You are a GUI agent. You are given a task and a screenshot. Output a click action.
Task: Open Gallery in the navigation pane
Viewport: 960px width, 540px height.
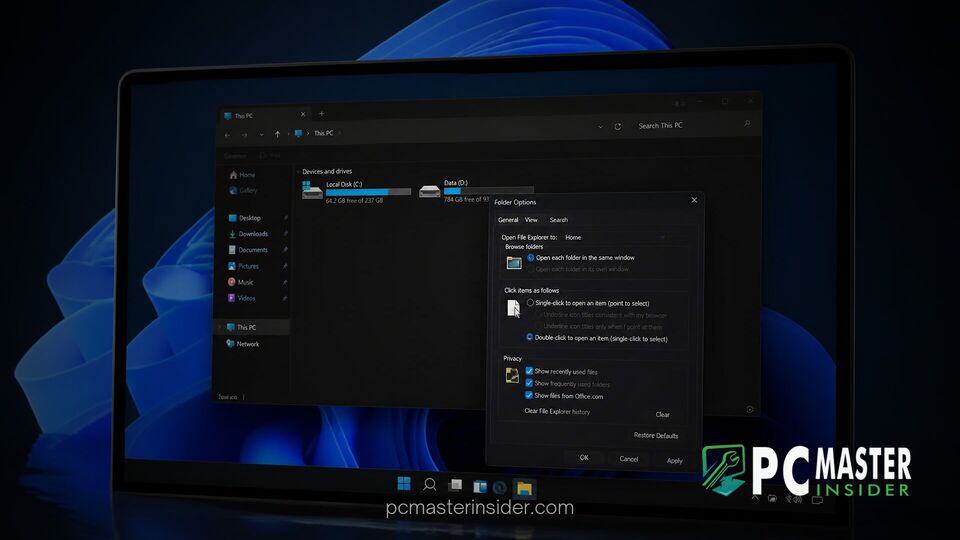[242, 190]
